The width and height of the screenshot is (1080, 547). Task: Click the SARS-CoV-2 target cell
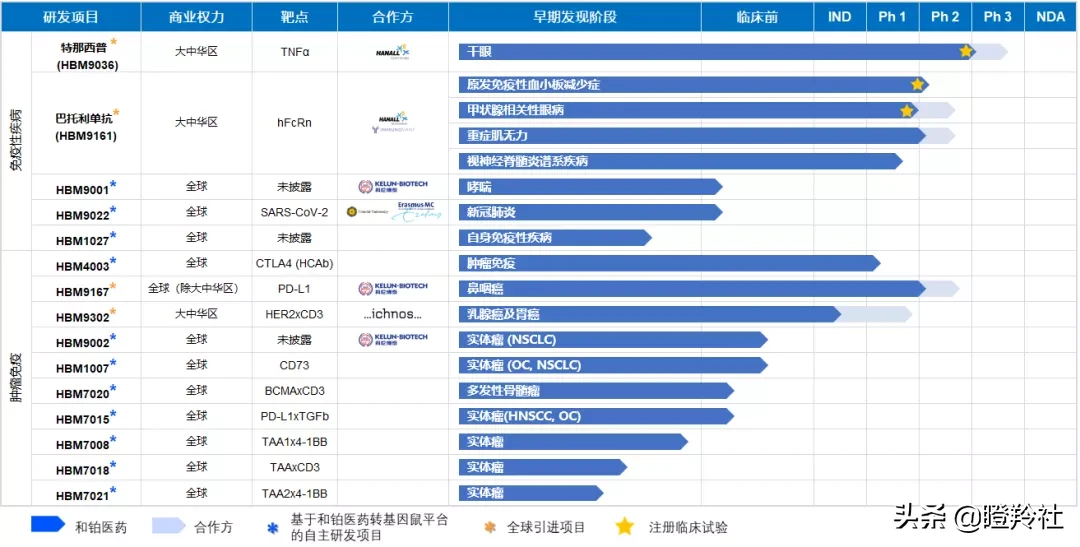point(295,212)
